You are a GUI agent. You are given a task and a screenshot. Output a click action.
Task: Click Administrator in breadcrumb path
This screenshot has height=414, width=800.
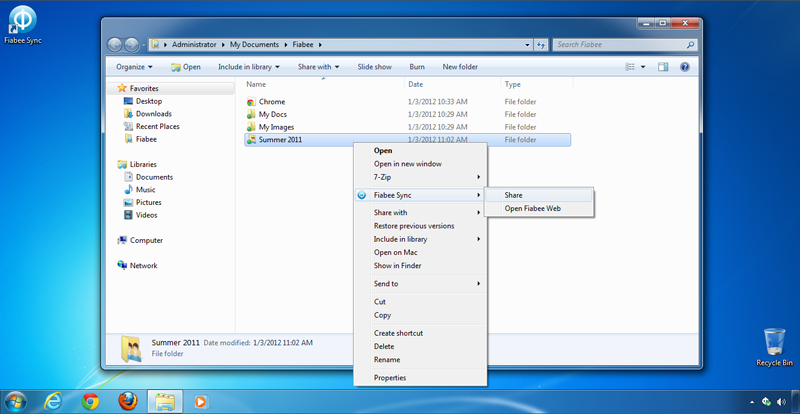coord(194,44)
